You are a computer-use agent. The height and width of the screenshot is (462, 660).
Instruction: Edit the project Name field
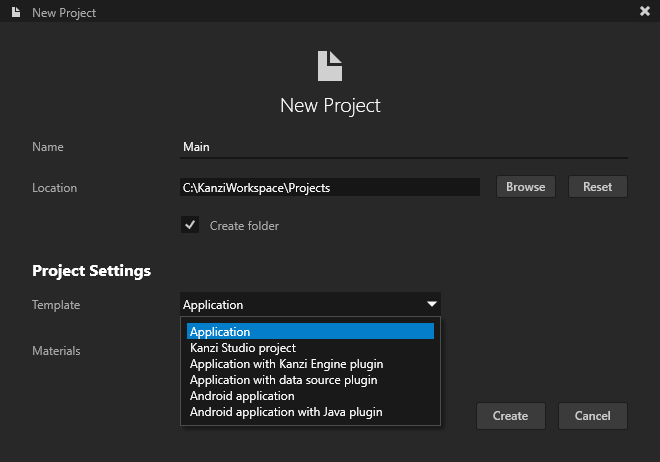[404, 147]
